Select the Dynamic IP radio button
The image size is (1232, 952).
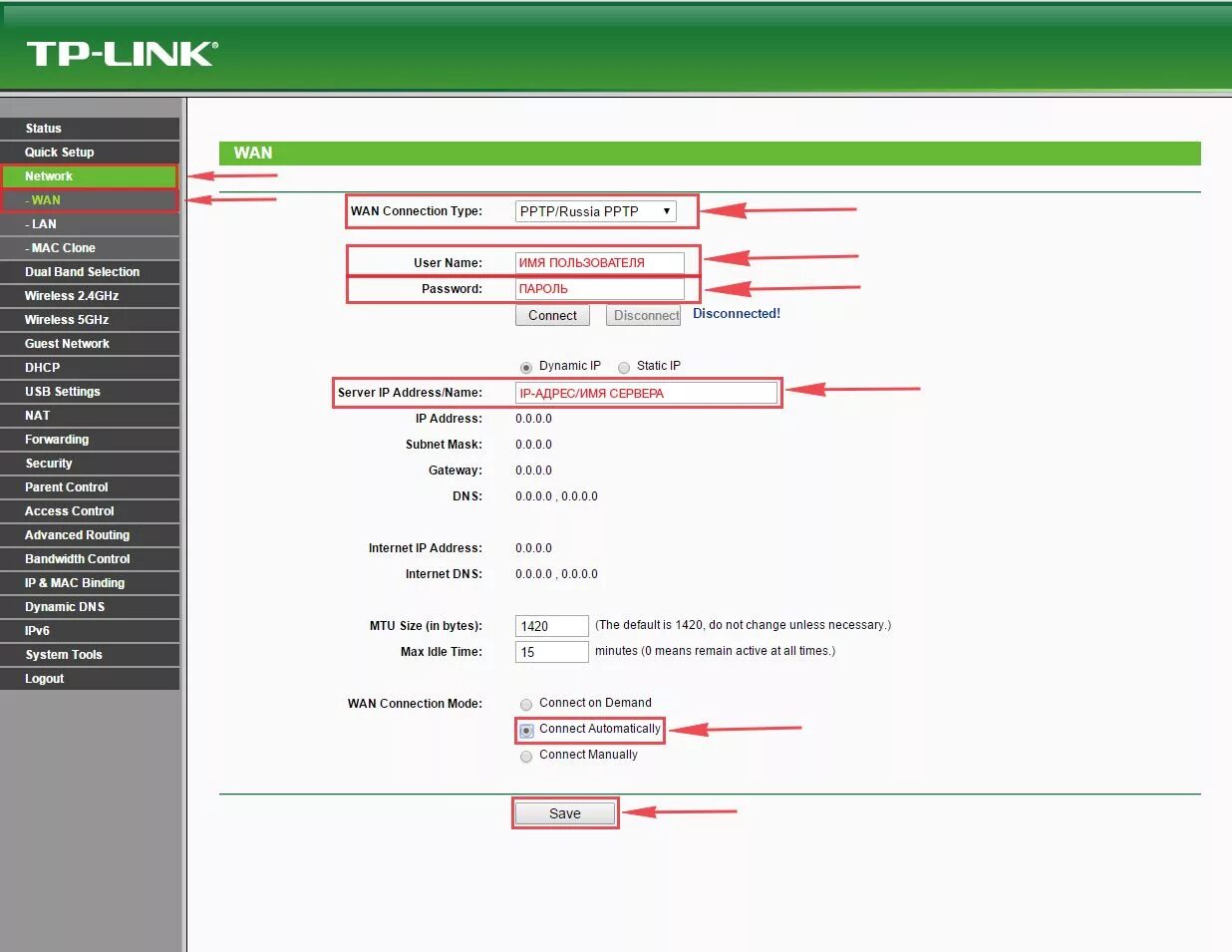coord(526,367)
